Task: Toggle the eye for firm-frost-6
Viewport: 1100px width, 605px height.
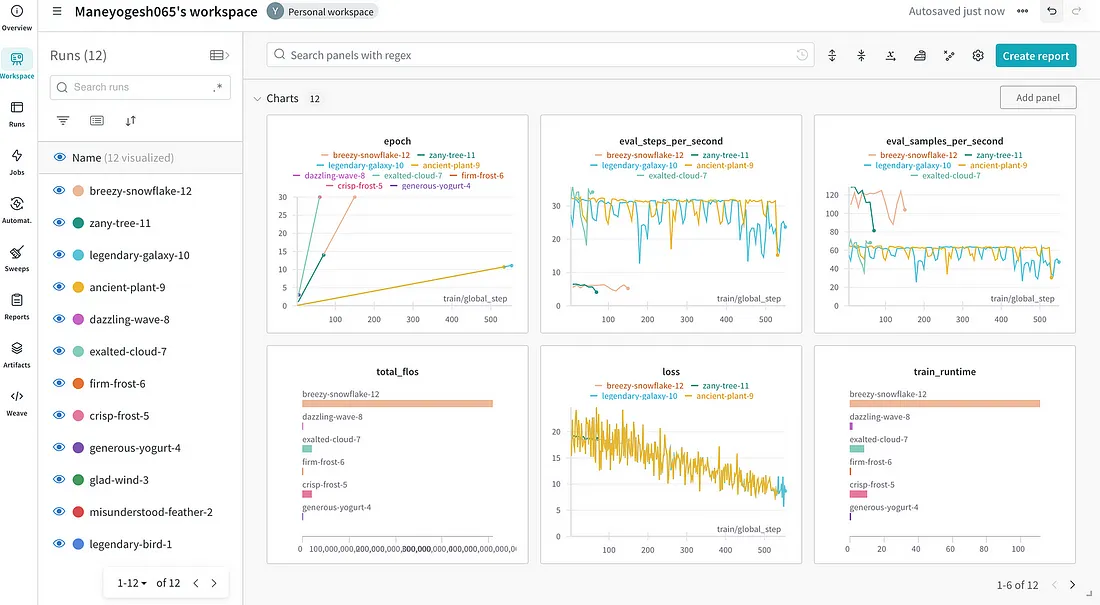Action: click(x=60, y=383)
